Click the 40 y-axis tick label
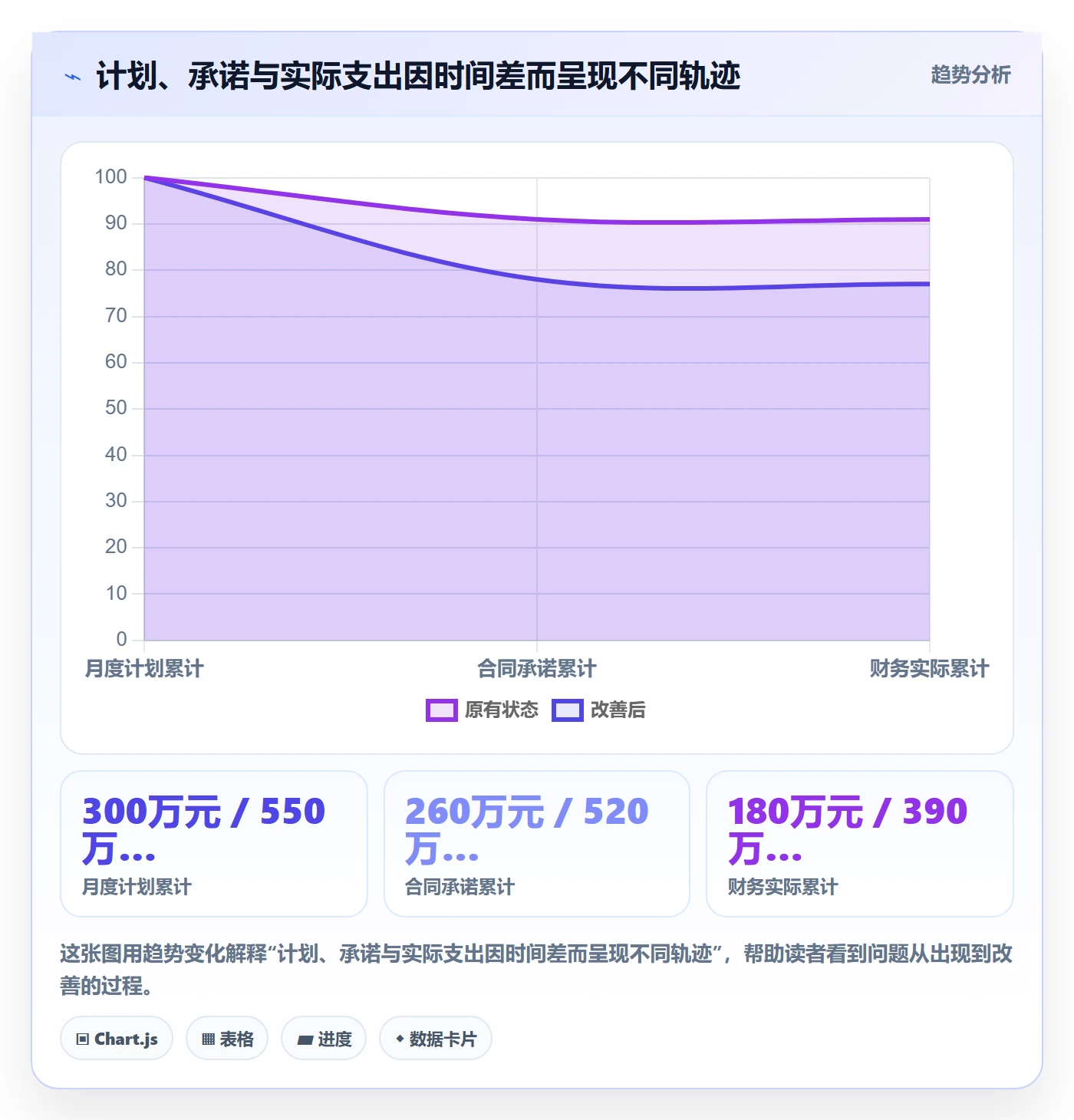The width and height of the screenshot is (1074, 1120). [116, 455]
